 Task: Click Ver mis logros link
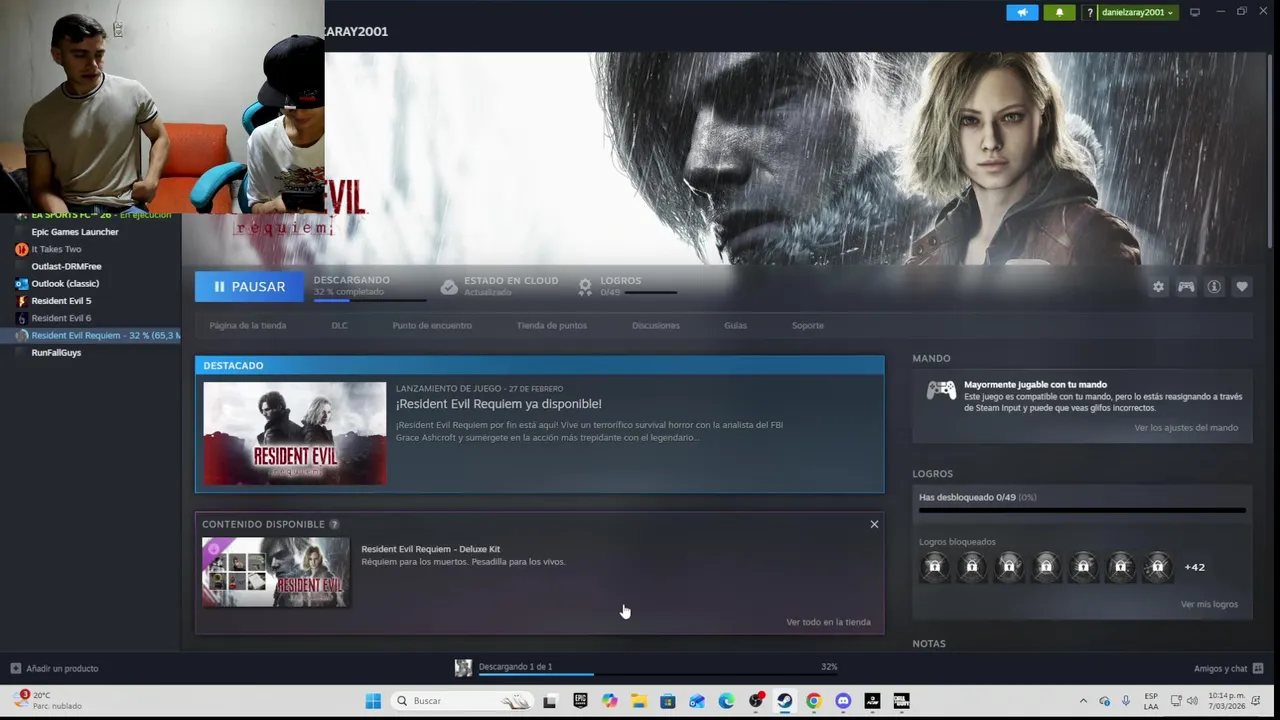pyautogui.click(x=1209, y=604)
